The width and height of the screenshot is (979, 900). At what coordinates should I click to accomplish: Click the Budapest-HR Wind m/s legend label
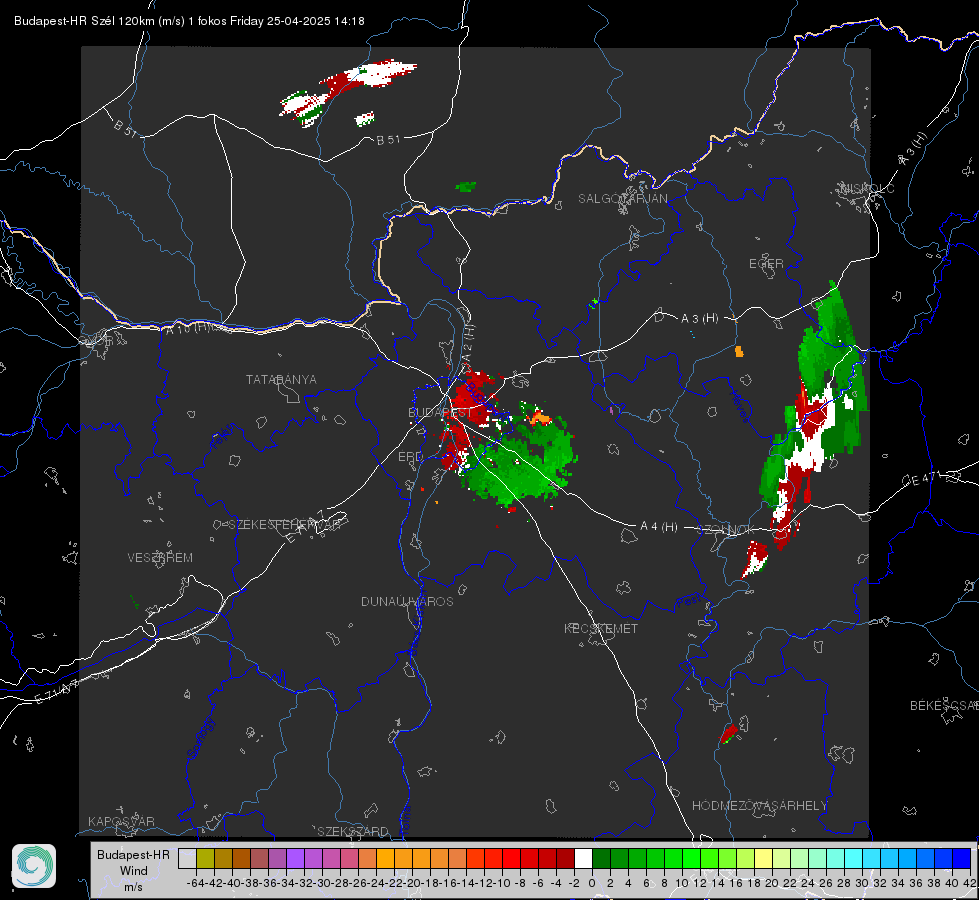pyautogui.click(x=134, y=871)
